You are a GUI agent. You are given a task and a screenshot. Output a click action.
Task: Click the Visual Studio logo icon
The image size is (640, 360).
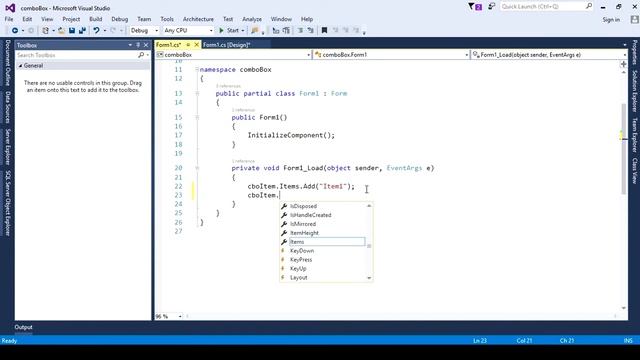(10, 8)
